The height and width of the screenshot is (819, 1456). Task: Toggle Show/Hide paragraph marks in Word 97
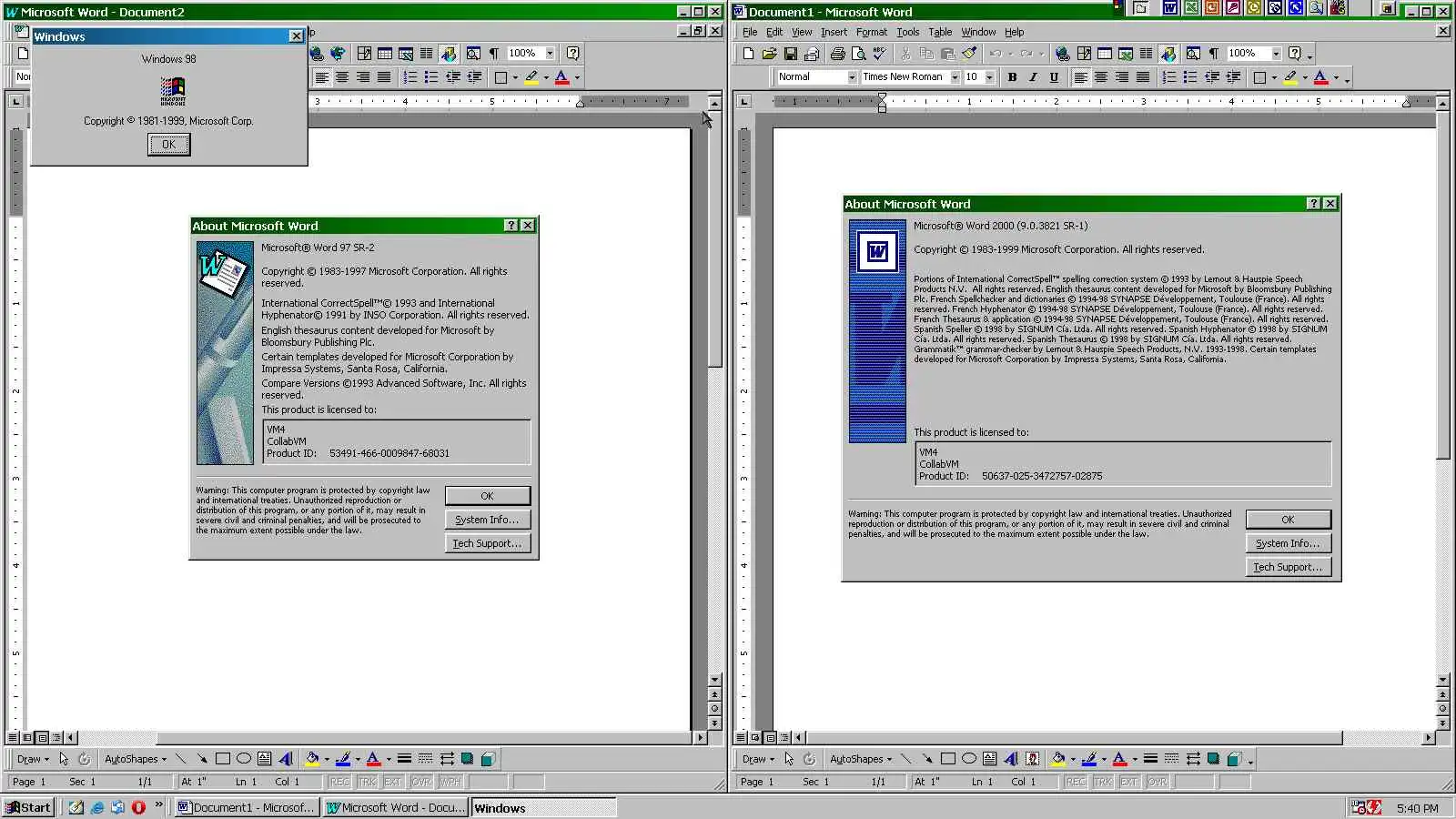494,54
